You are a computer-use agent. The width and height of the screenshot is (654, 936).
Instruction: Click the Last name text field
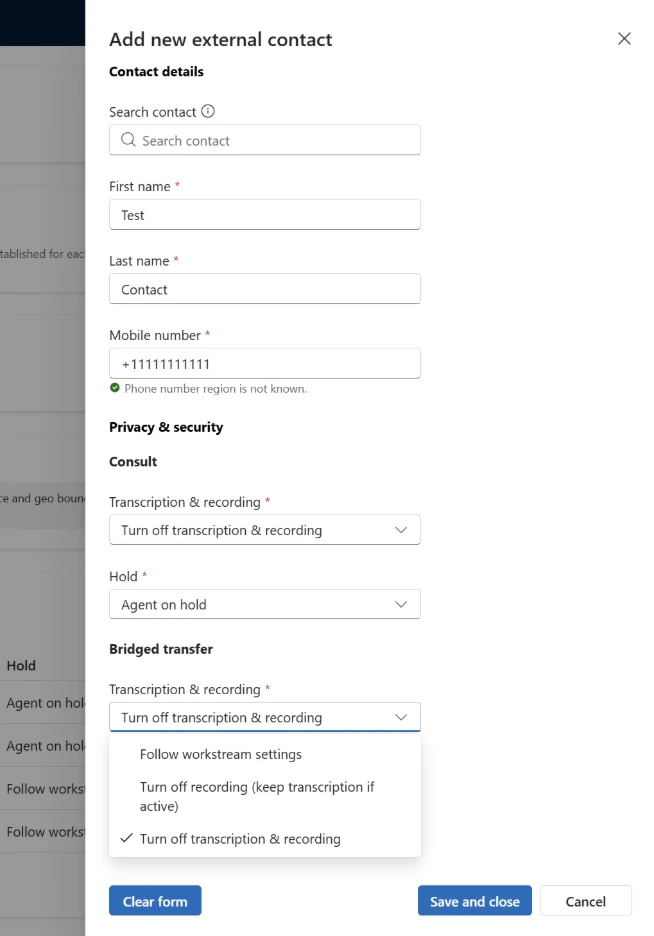(x=264, y=289)
